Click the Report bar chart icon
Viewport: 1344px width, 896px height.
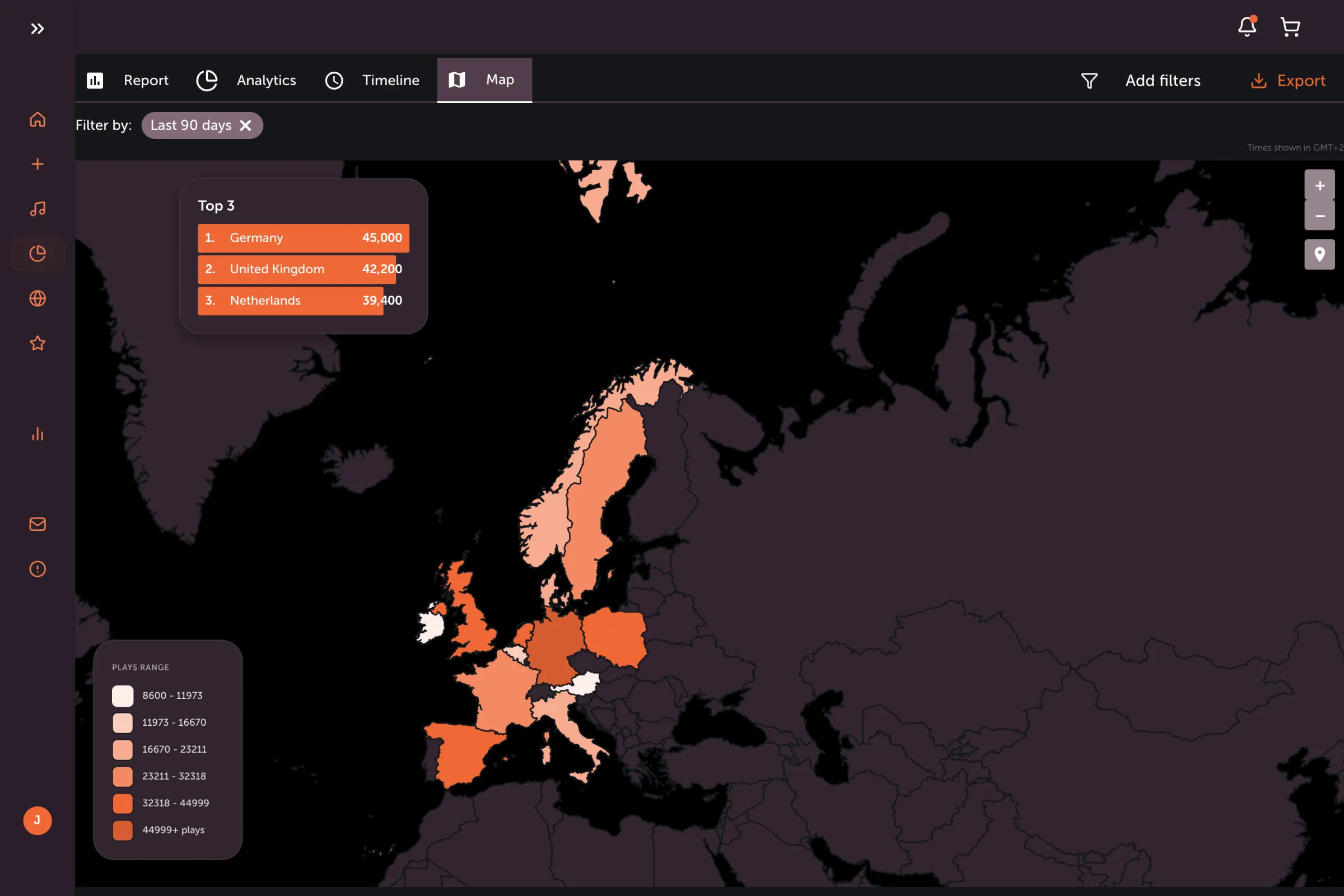(x=95, y=81)
